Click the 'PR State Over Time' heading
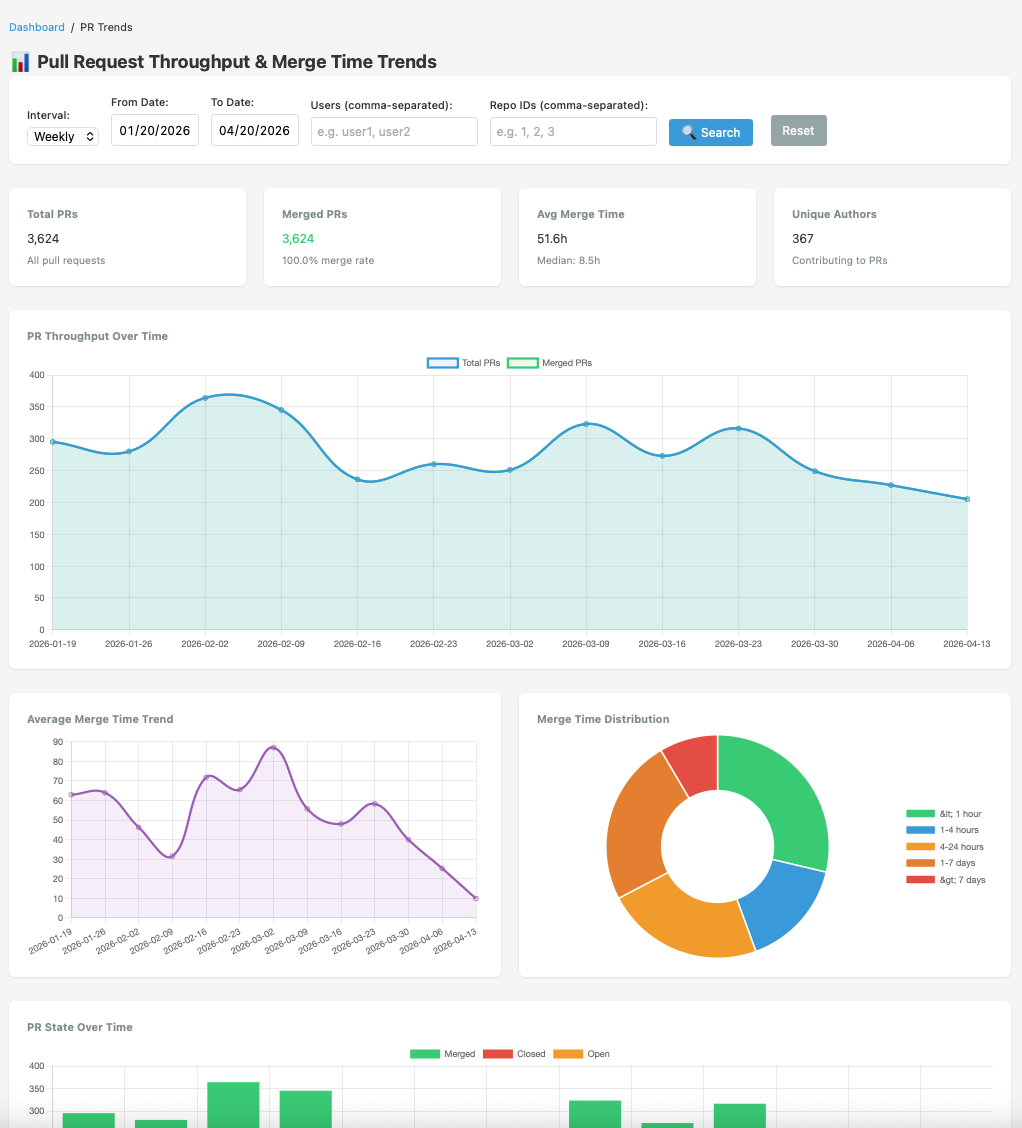 [x=80, y=1027]
